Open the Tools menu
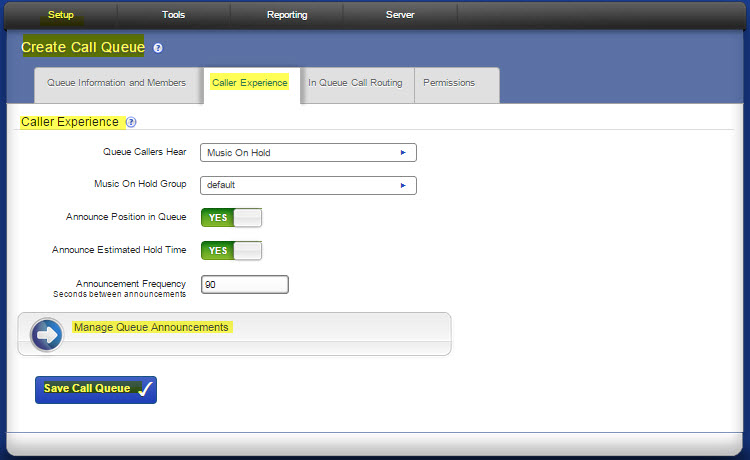The height and width of the screenshot is (460, 750). click(173, 15)
